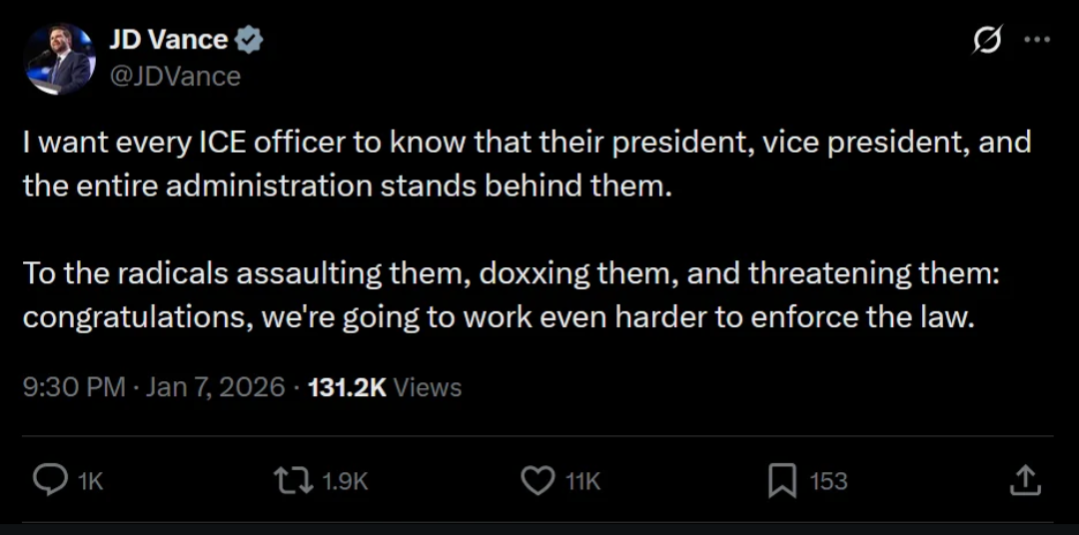Click the reply speech bubble icon
The image size is (1079, 535).
[x=49, y=481]
